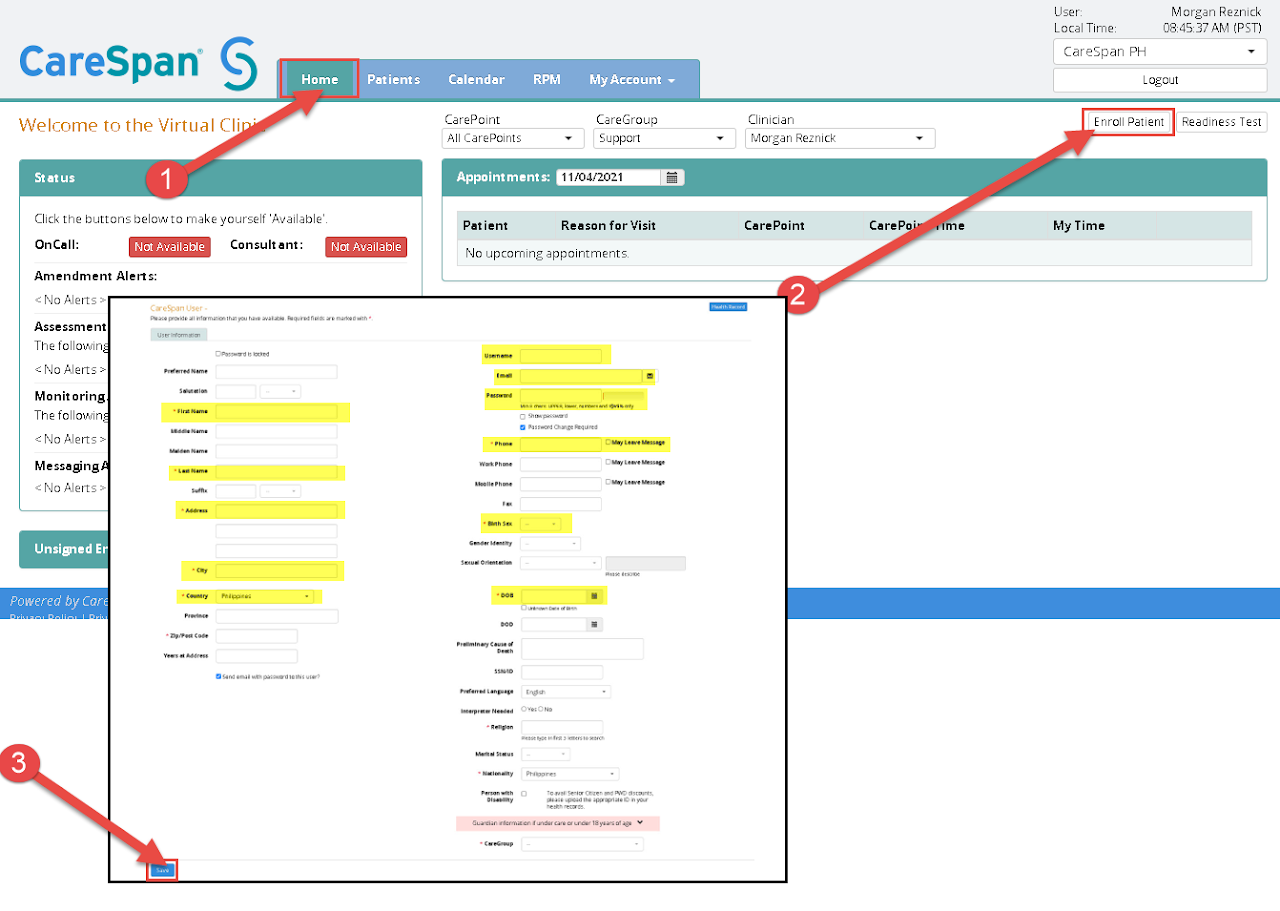
Task: Tick the Unknown date of birth checkbox
Action: click(523, 607)
